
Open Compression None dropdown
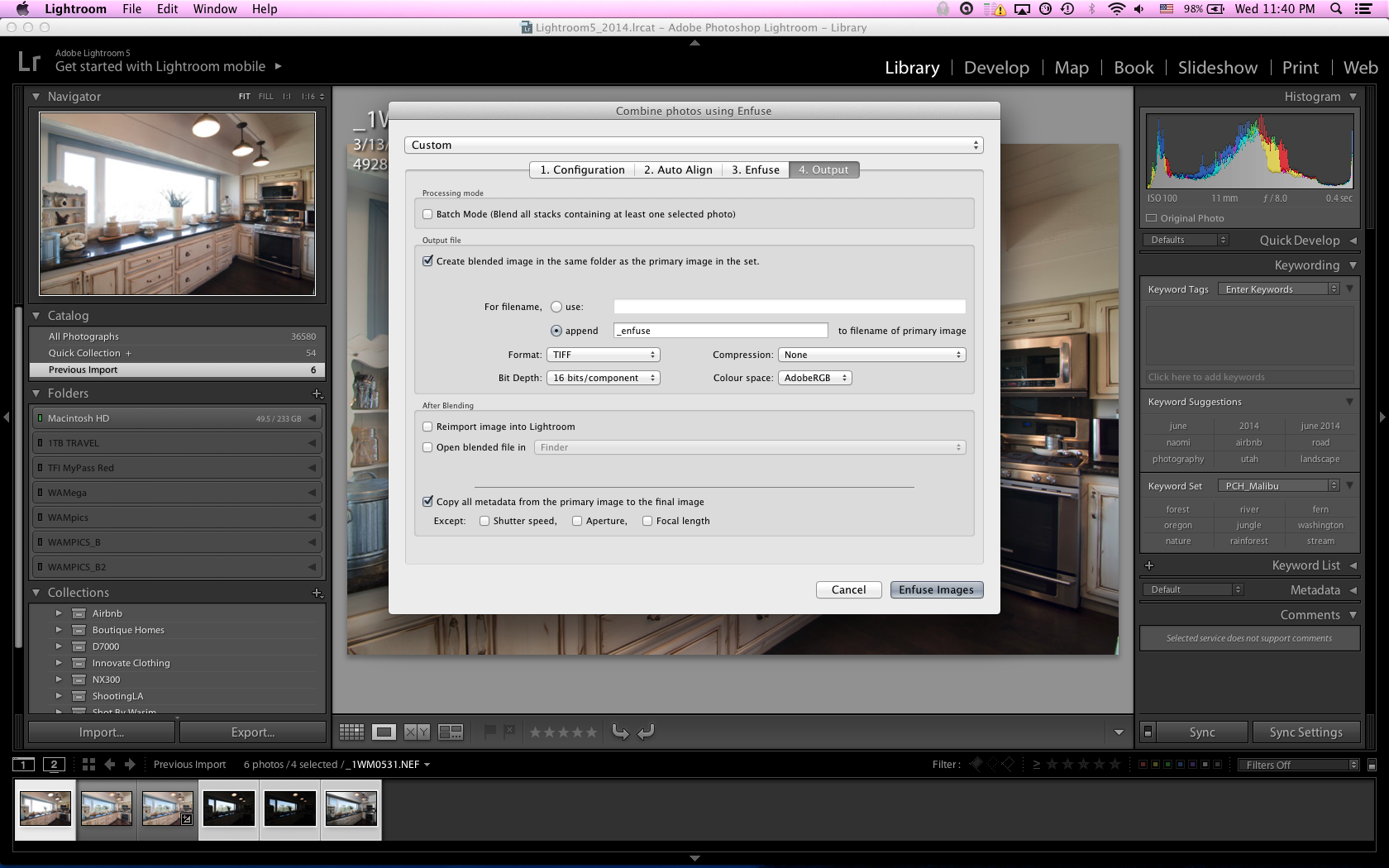click(871, 355)
